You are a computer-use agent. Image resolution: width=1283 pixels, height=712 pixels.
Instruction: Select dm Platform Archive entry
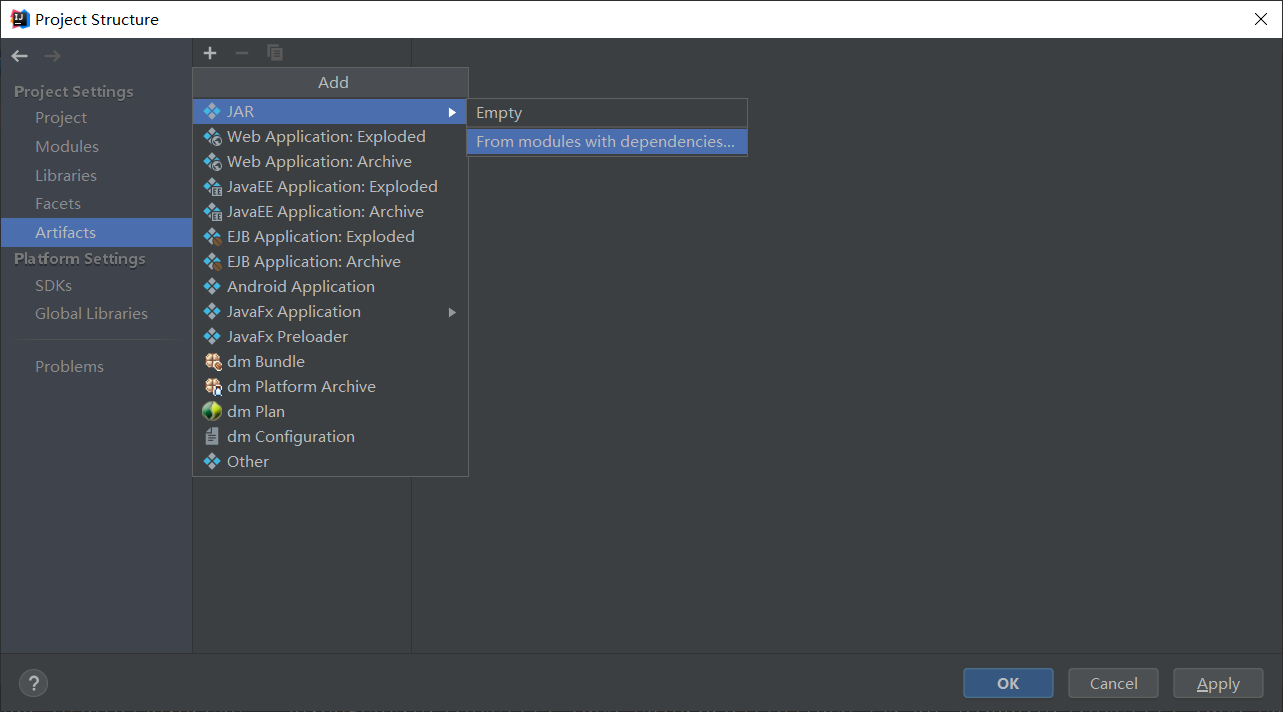[x=330, y=387]
